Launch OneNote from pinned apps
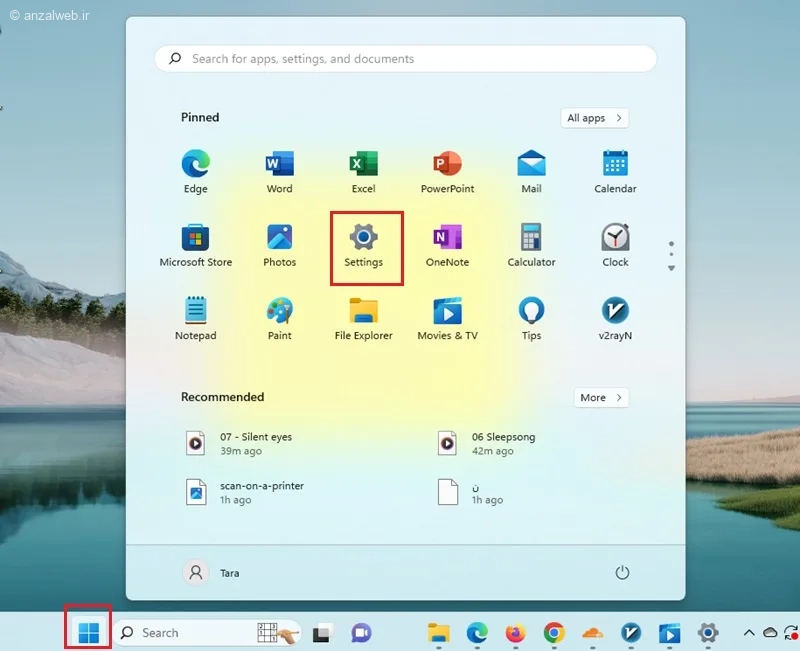 tap(447, 245)
